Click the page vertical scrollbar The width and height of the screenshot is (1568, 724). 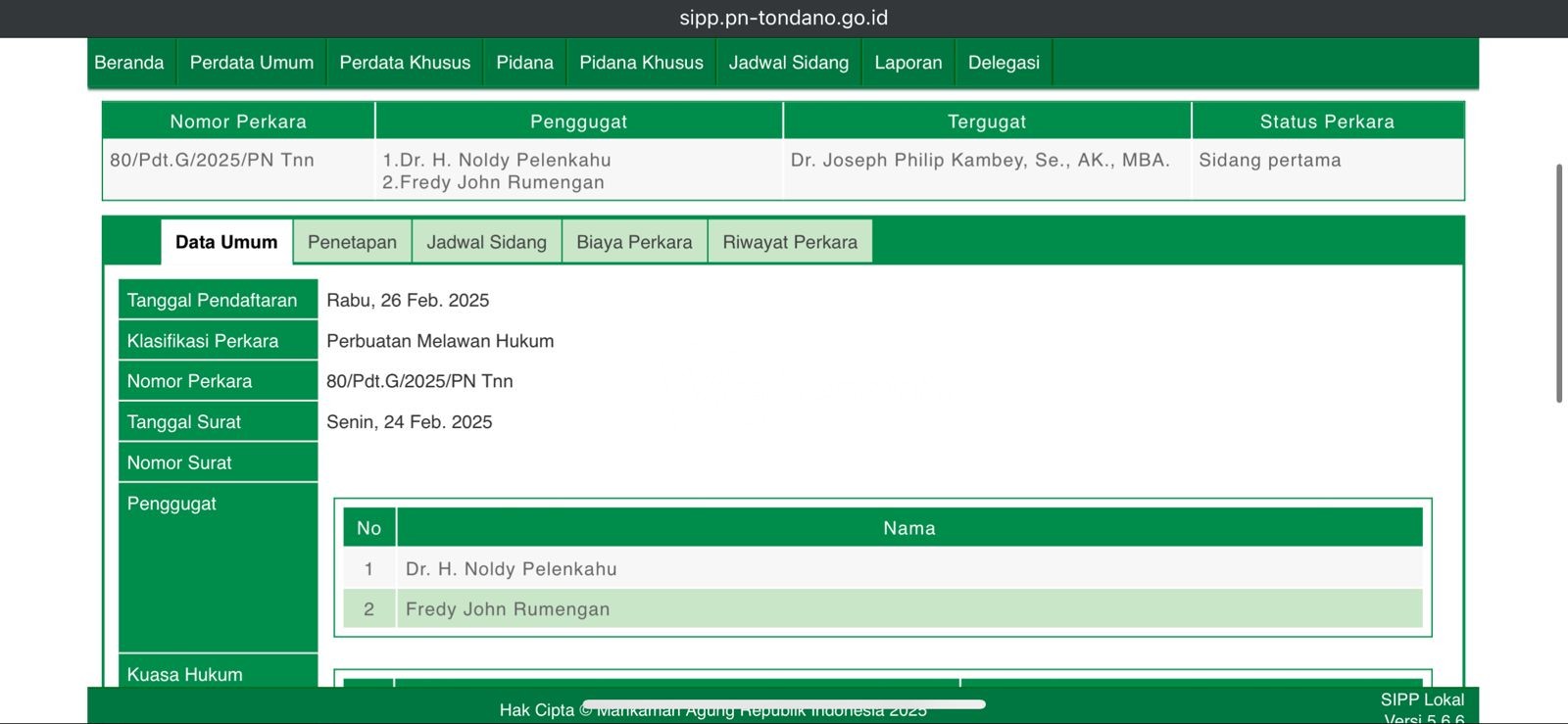pos(1559,283)
